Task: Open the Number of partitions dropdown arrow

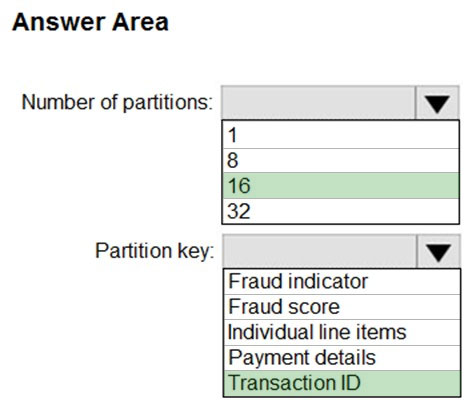Action: pyautogui.click(x=437, y=103)
